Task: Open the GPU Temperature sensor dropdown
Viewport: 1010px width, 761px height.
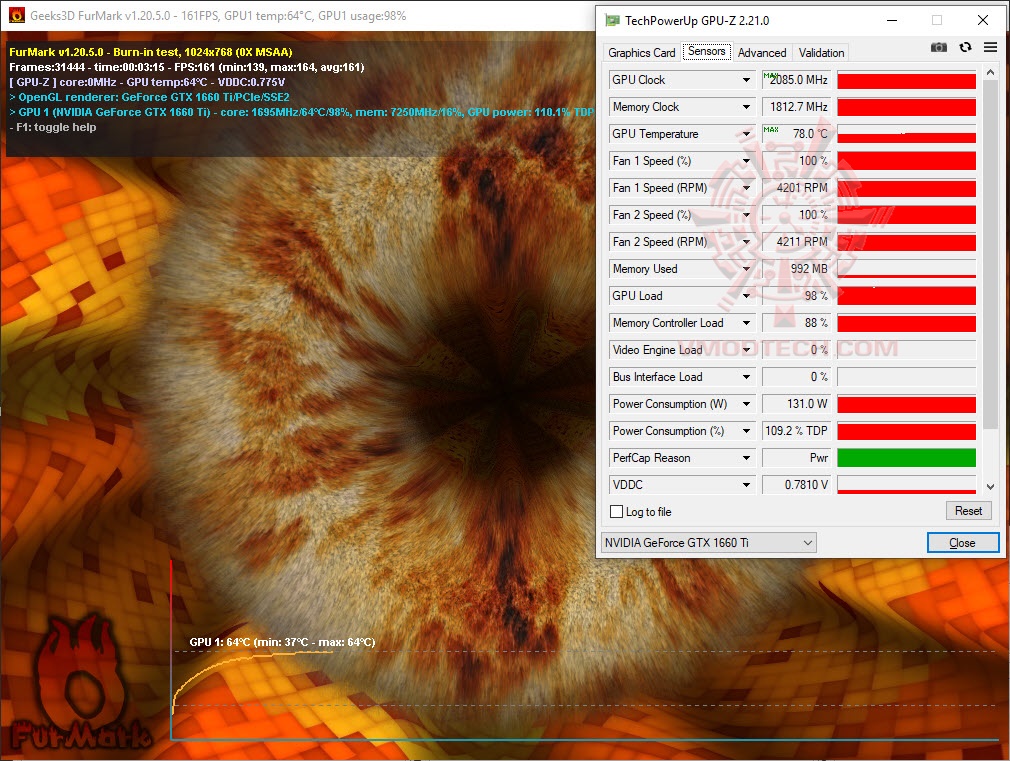Action: [x=746, y=134]
